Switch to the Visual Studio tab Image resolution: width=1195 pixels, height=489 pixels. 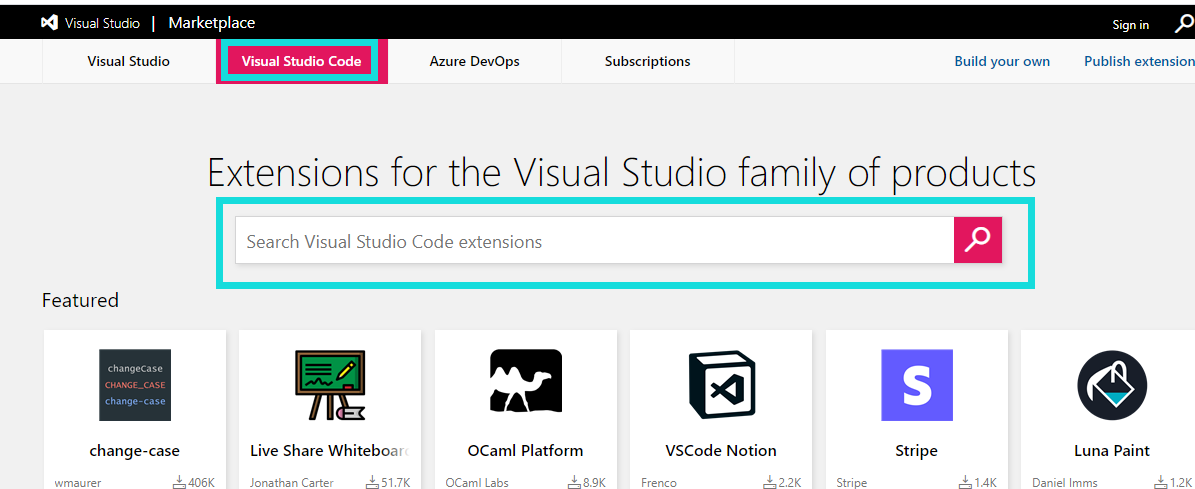tap(128, 61)
